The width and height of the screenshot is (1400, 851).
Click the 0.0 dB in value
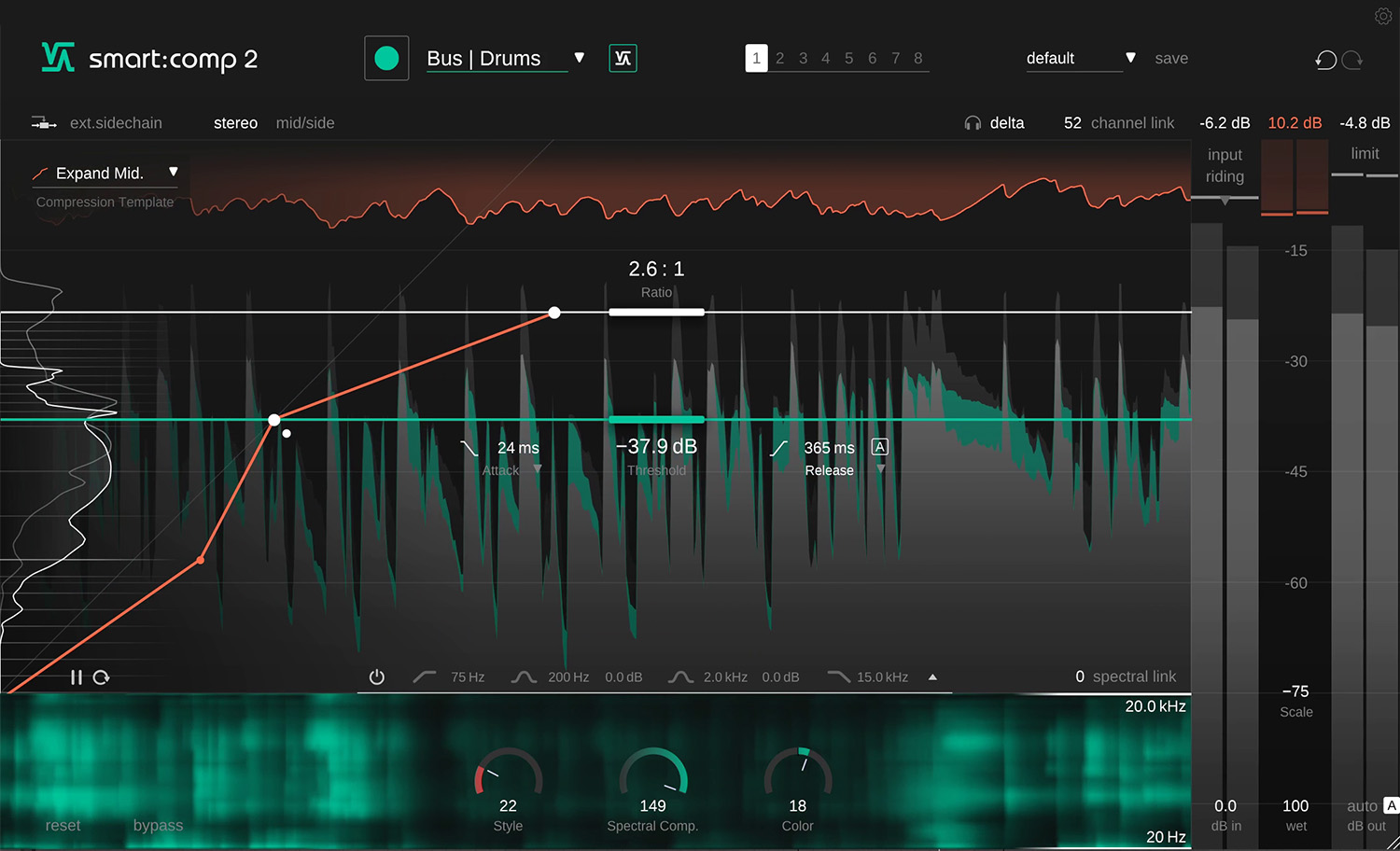(x=1225, y=806)
